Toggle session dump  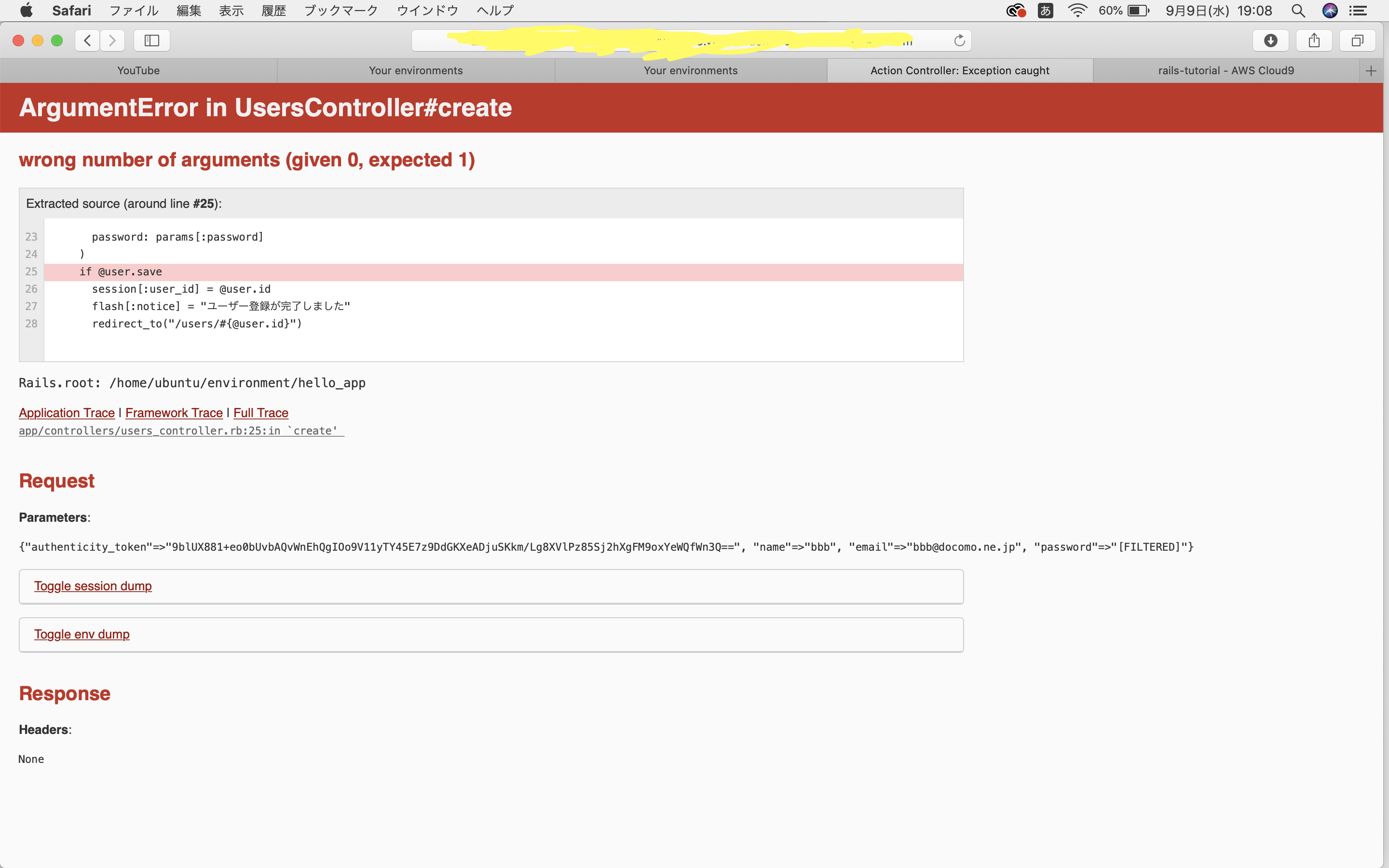click(93, 585)
